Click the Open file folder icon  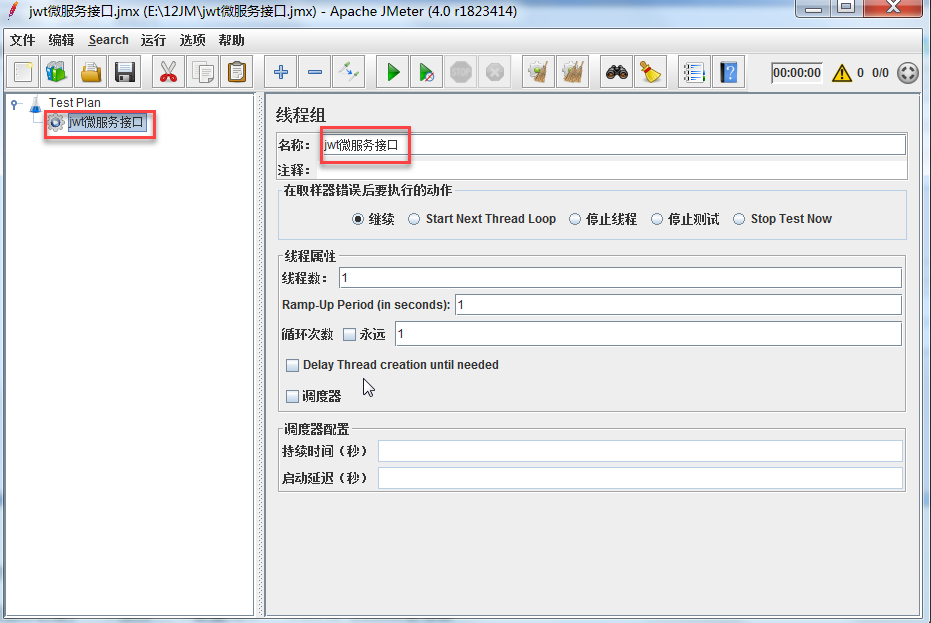[x=91, y=72]
